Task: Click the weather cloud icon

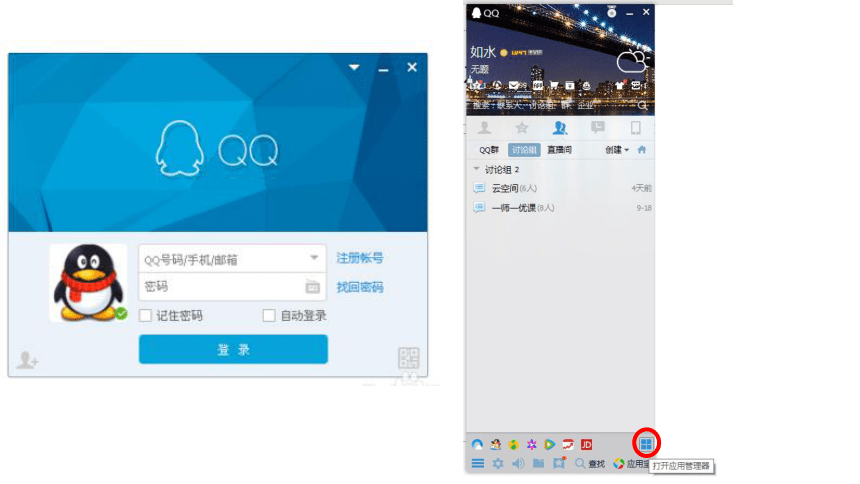Action: pos(631,61)
